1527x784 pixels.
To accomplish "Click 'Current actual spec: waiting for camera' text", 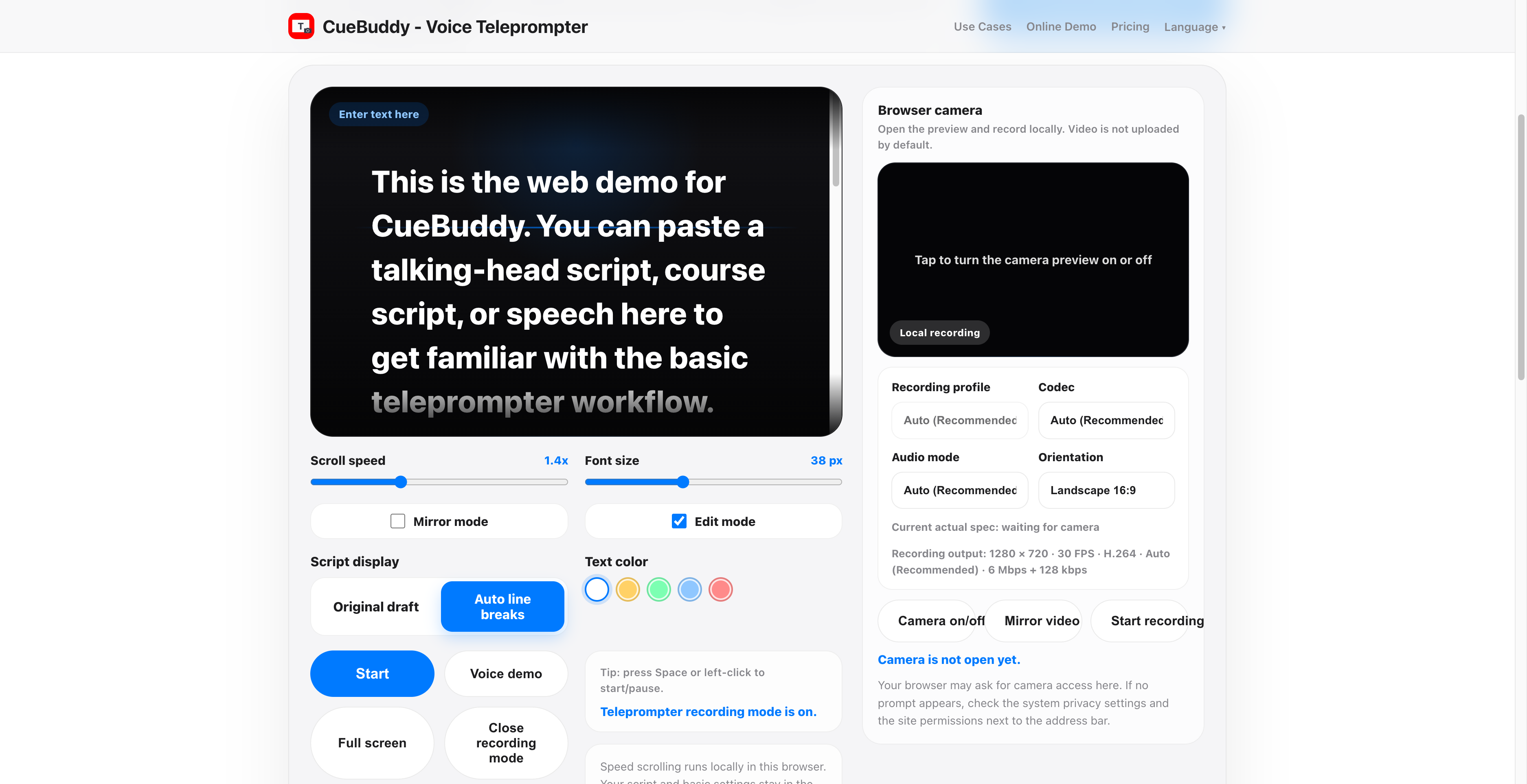I will coord(995,528).
